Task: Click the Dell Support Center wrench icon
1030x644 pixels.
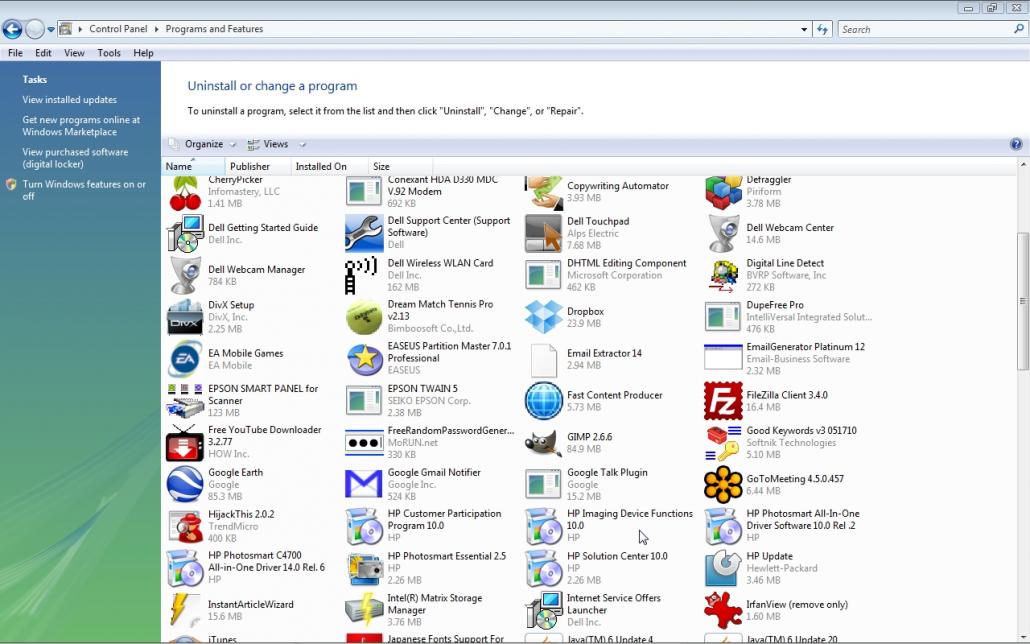Action: pos(364,233)
